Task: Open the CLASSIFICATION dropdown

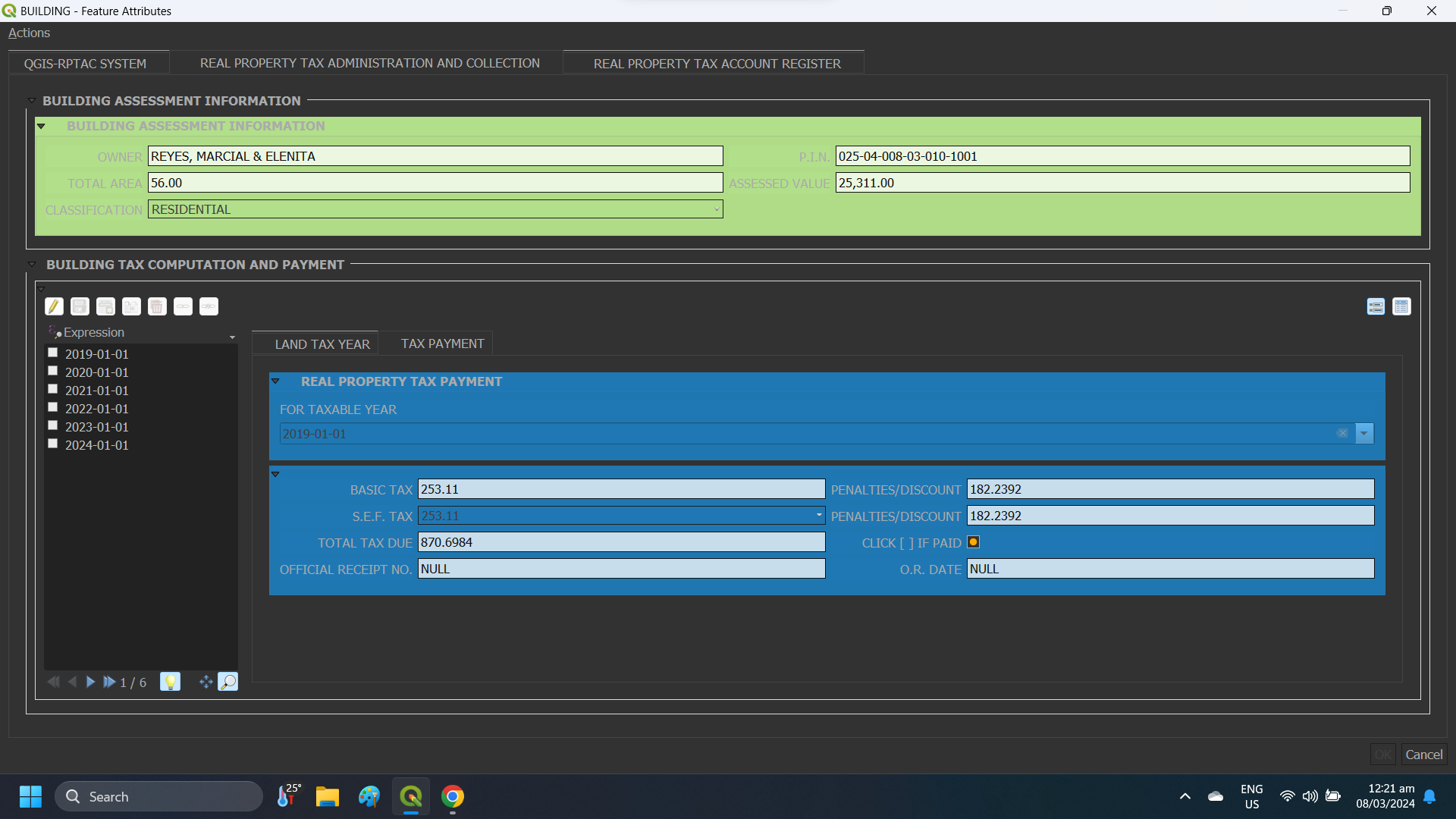Action: [x=717, y=209]
